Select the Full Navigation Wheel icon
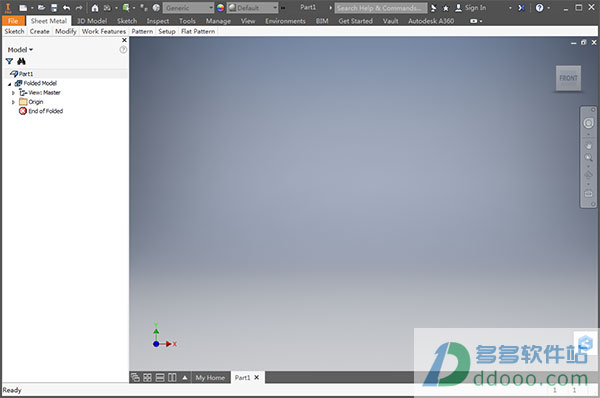The image size is (600, 398). pyautogui.click(x=588, y=123)
